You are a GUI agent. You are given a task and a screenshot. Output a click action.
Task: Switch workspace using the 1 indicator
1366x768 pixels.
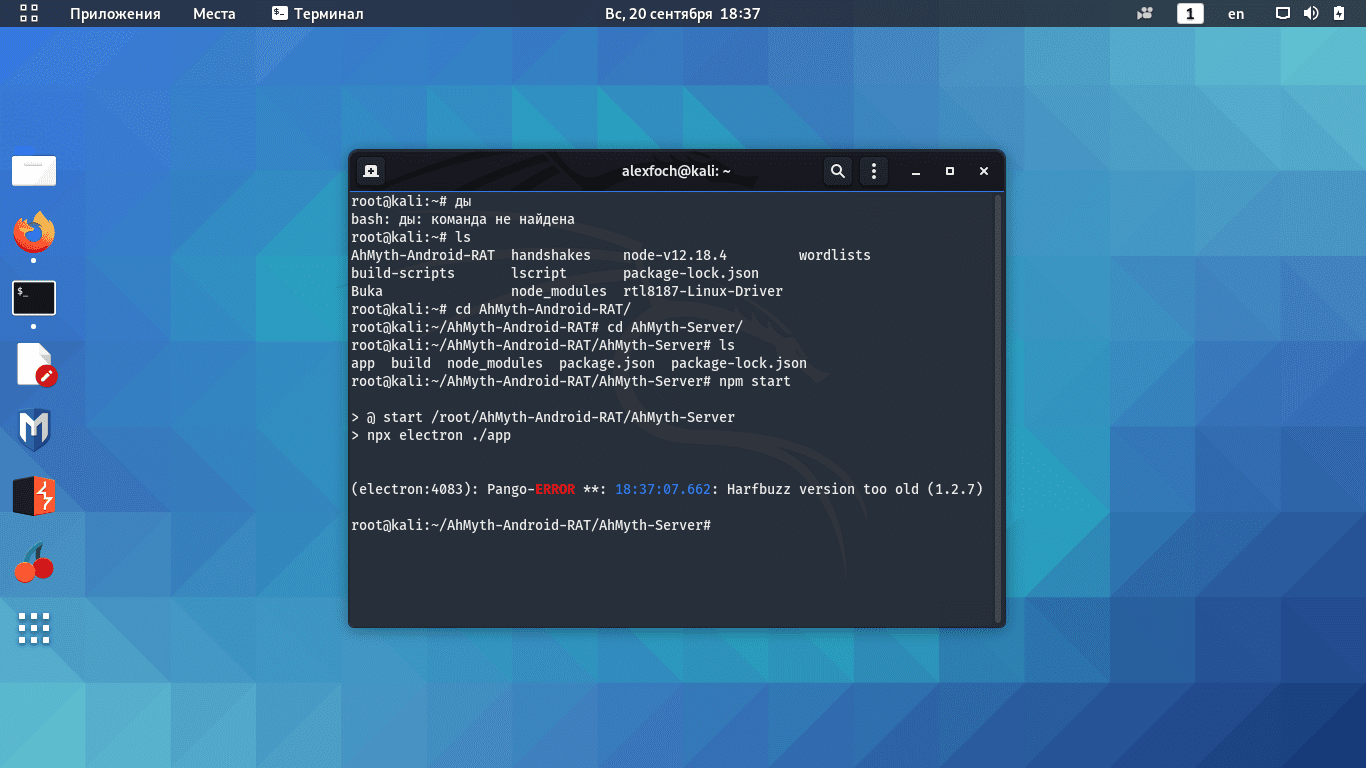[x=1190, y=14]
